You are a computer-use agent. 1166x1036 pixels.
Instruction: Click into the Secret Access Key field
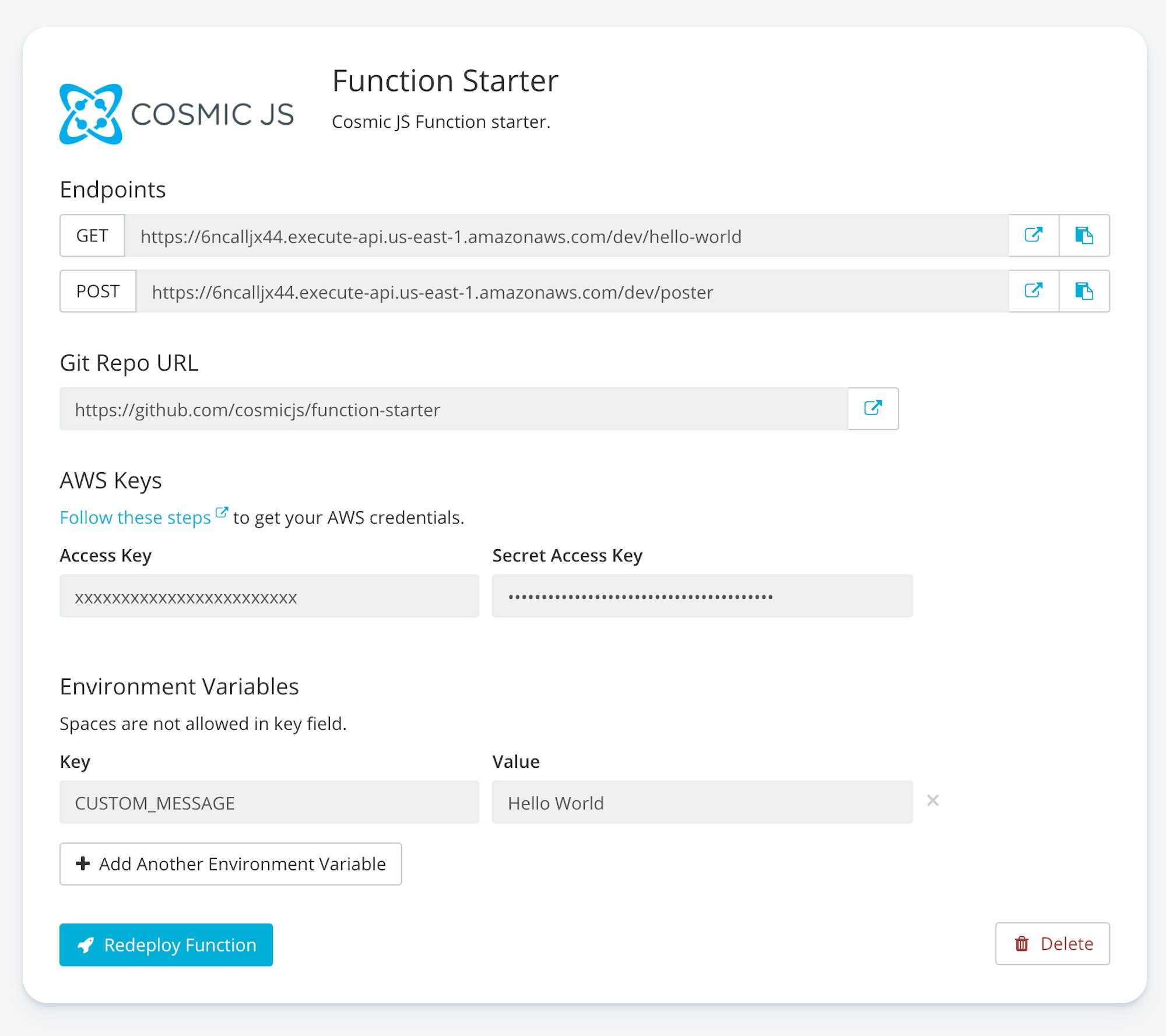(702, 596)
